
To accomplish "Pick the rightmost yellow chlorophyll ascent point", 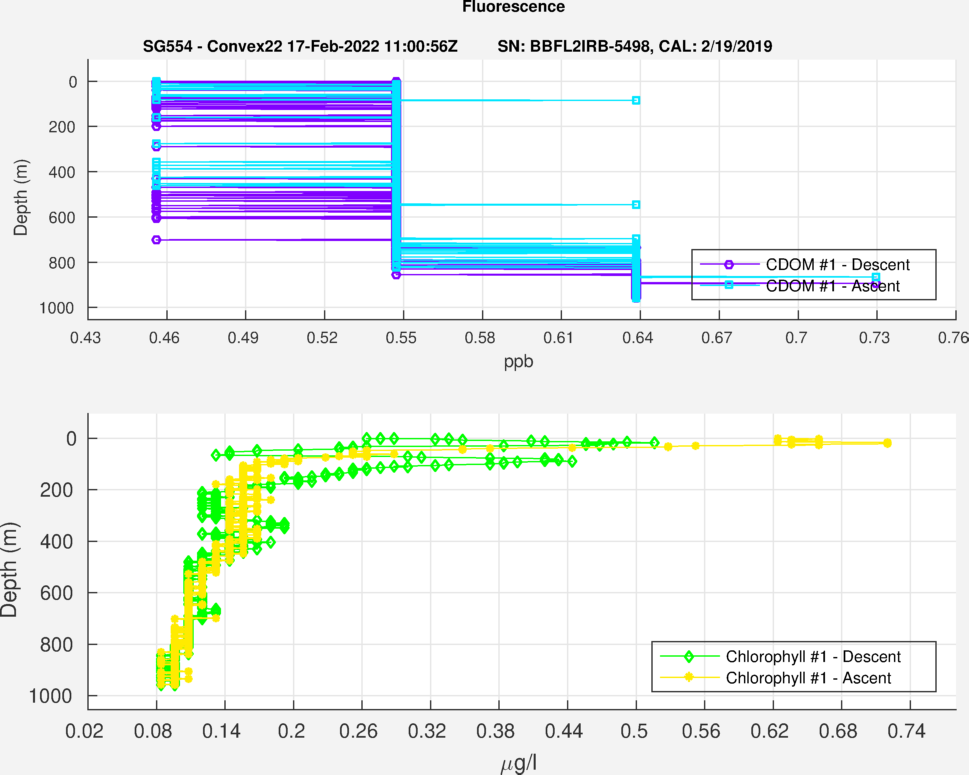I will pos(887,443).
